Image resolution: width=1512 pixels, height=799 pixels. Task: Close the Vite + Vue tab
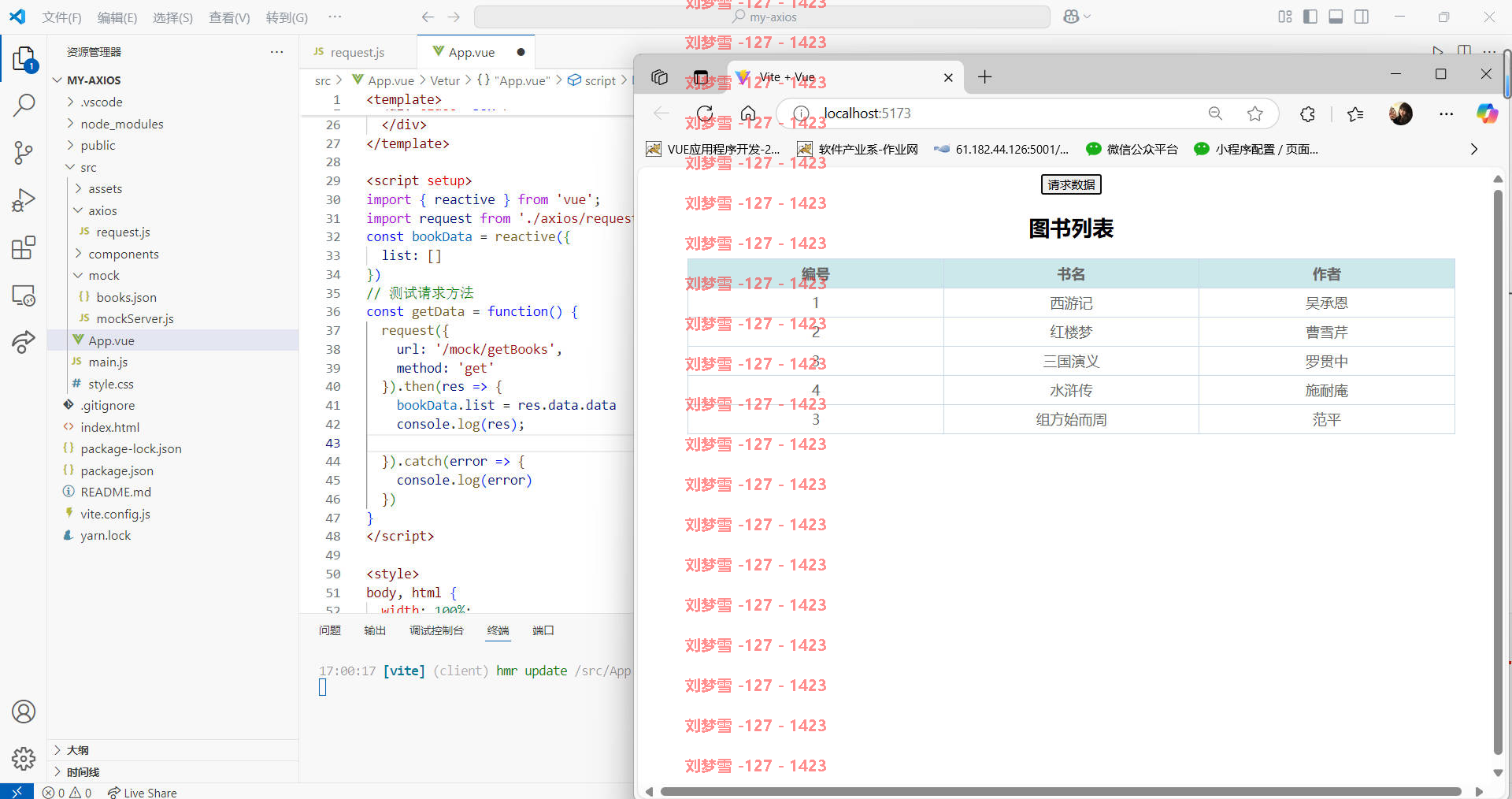[948, 77]
